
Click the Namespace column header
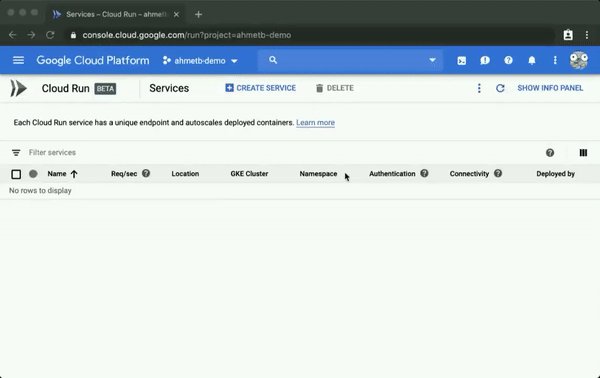point(318,174)
